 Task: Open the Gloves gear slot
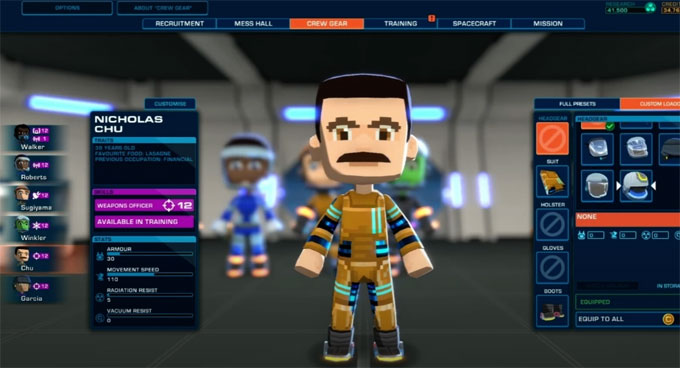click(x=552, y=268)
